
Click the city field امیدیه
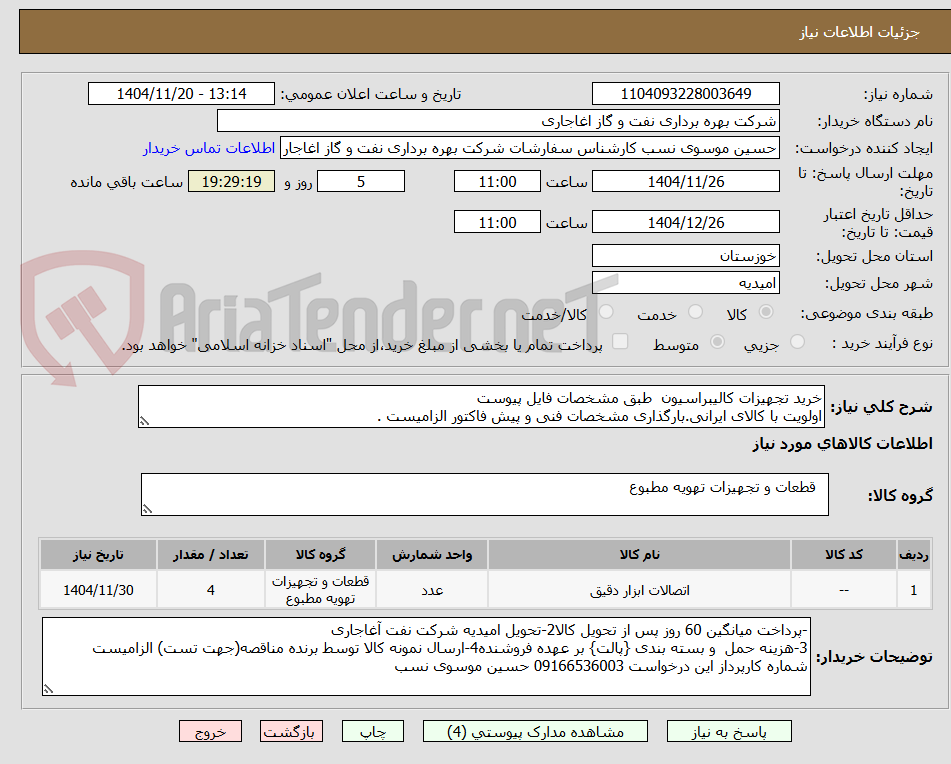(685, 283)
